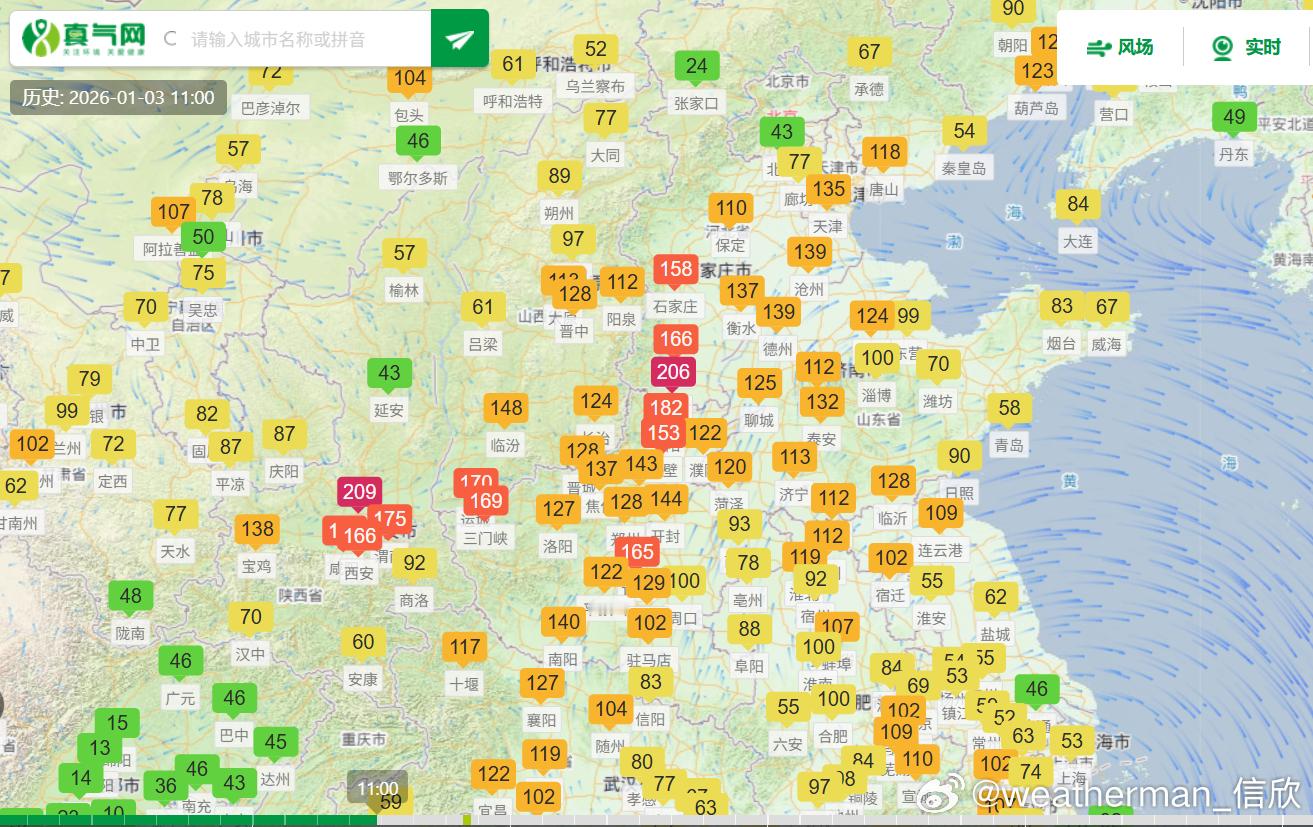Open the 70 marker at 汉中
This screenshot has height=827, width=1313.
tap(250, 619)
